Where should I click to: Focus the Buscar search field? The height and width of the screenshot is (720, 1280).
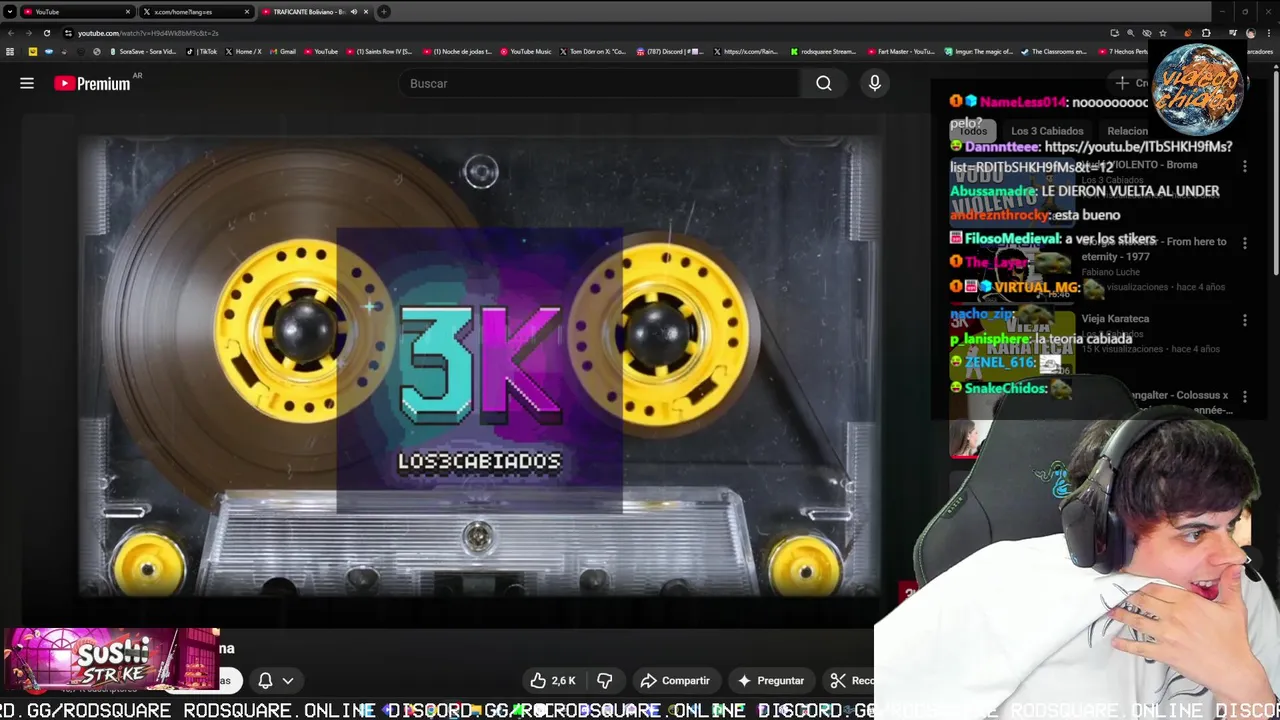coord(600,83)
